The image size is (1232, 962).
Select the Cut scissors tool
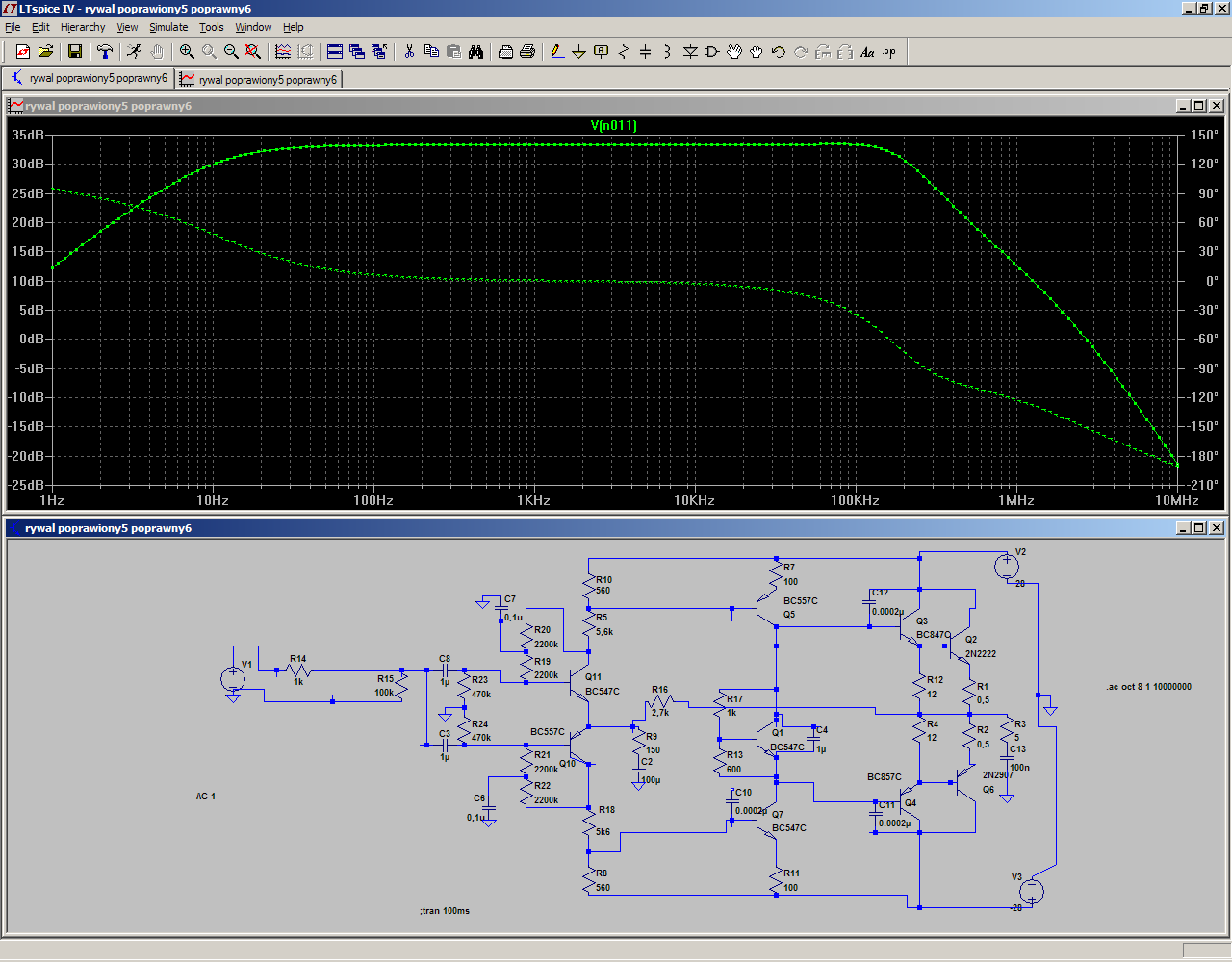point(409,52)
